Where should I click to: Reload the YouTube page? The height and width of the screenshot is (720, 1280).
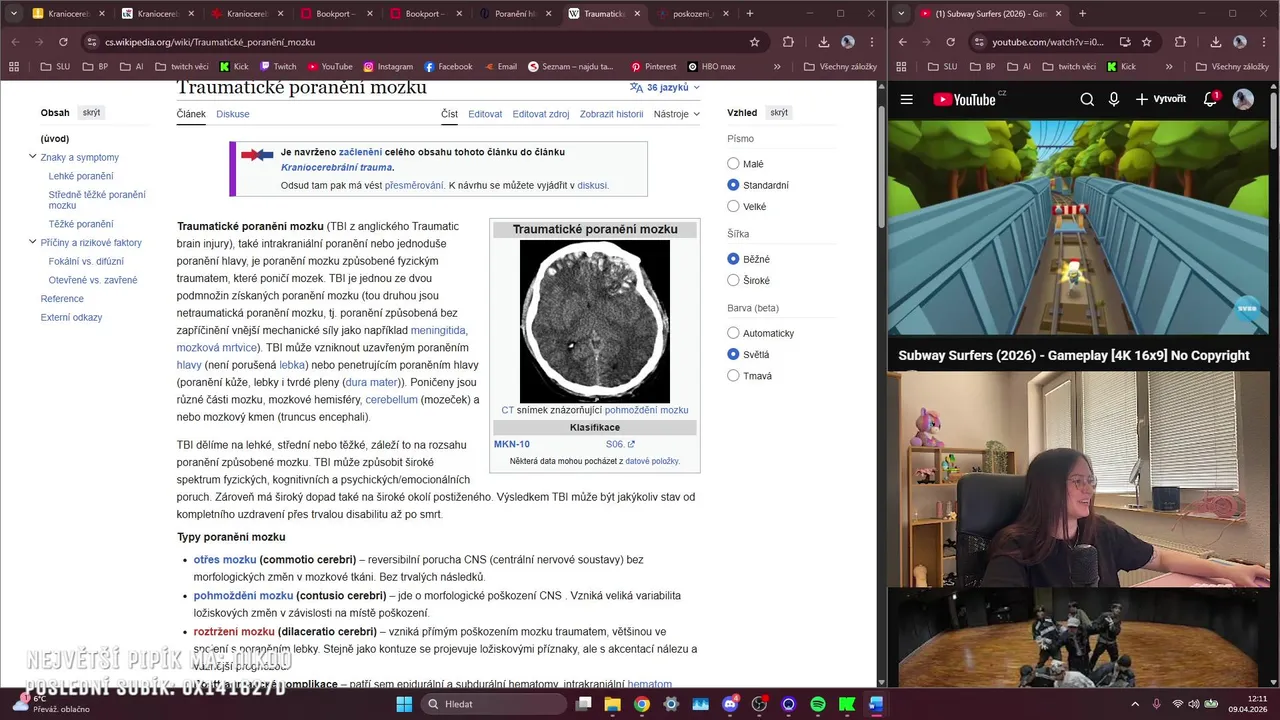(950, 42)
